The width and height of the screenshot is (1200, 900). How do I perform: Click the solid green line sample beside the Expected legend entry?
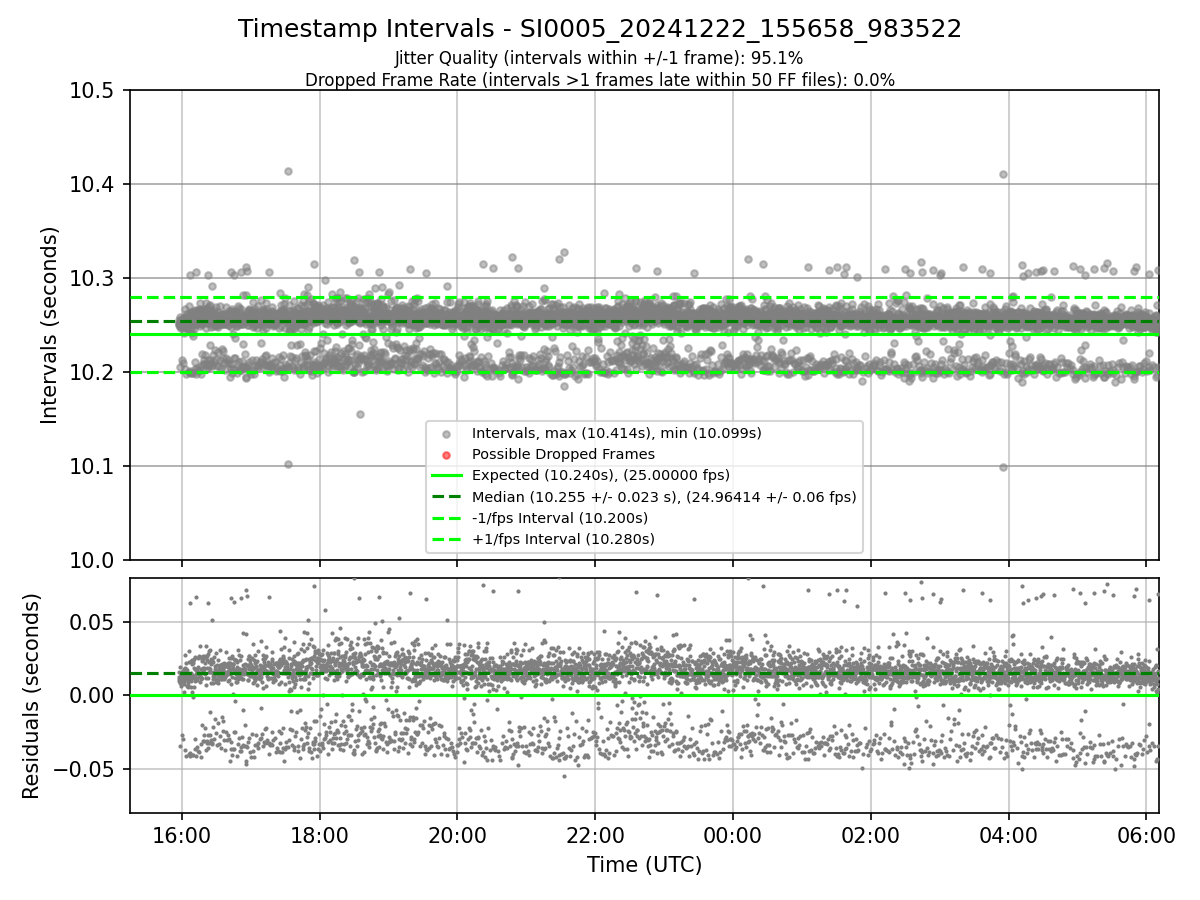[x=446, y=476]
